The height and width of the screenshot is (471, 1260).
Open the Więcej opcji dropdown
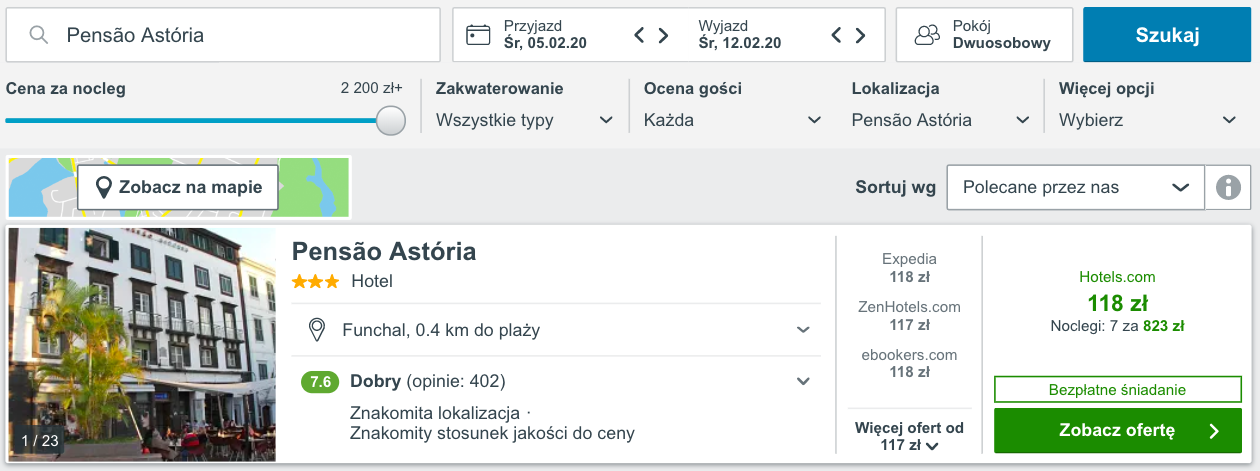coord(1148,120)
